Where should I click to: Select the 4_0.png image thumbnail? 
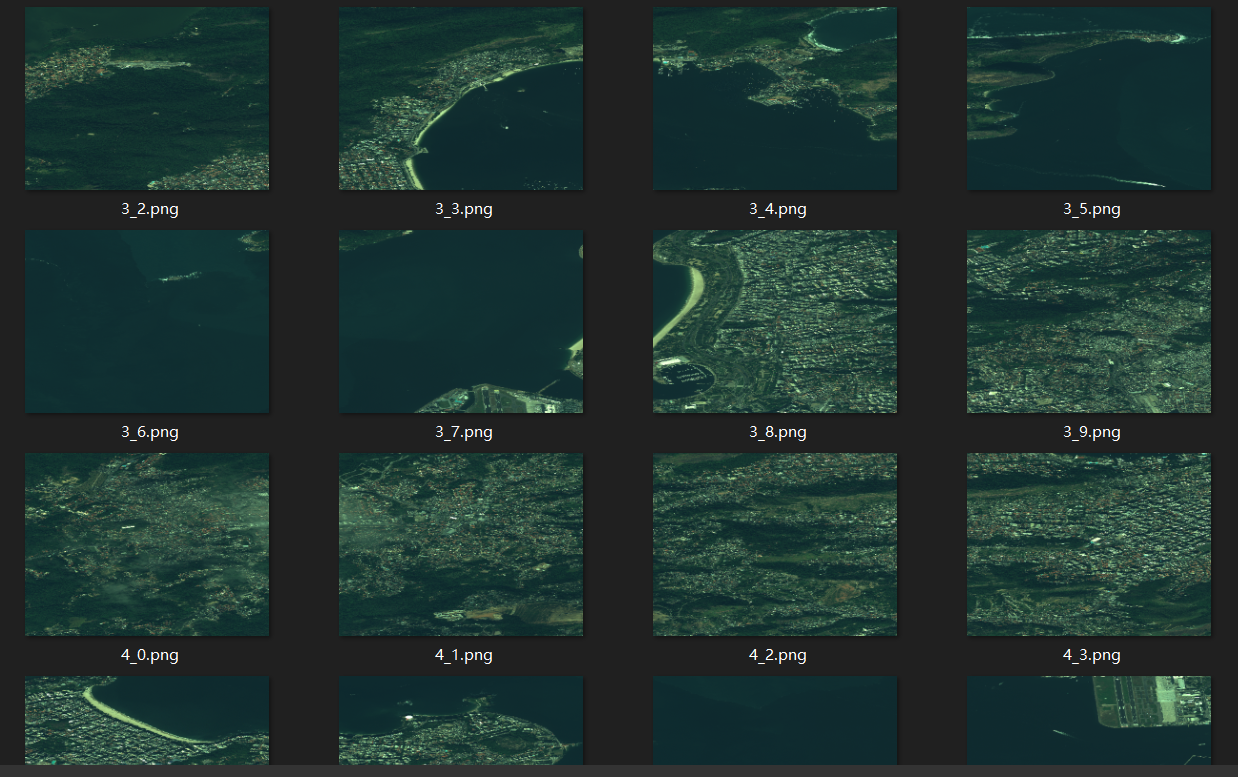tap(147, 544)
